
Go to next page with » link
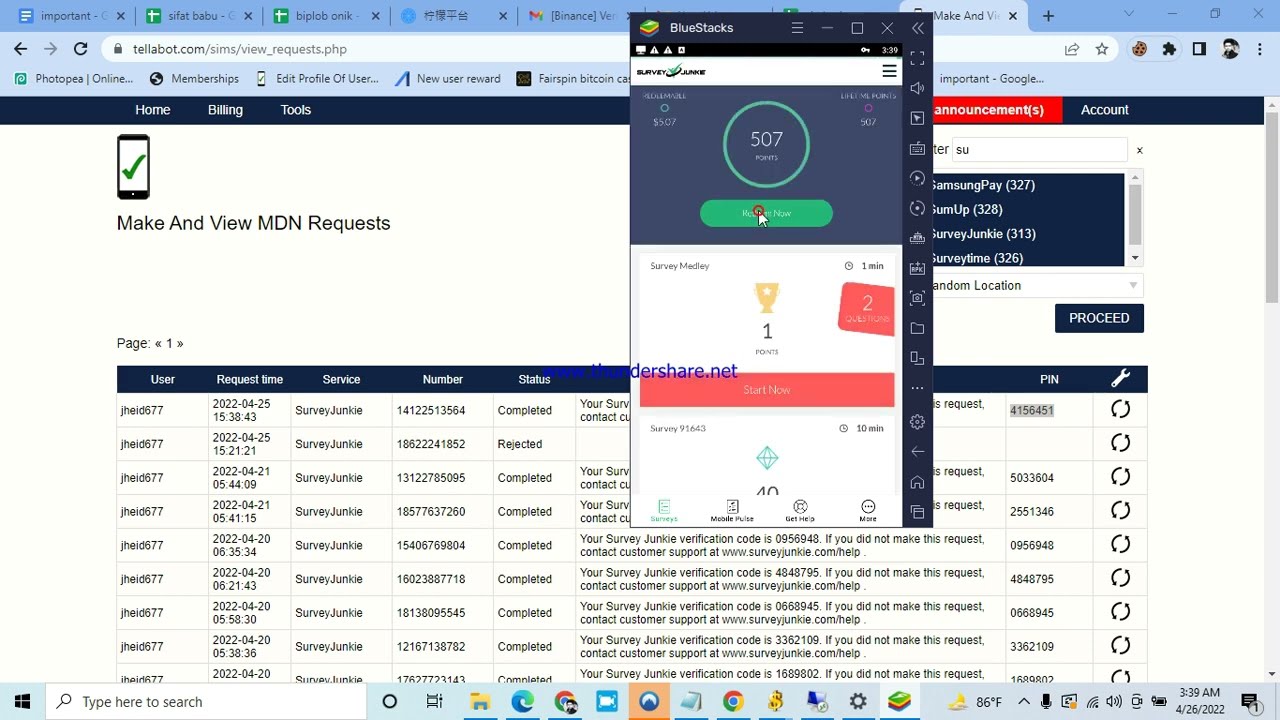[180, 343]
